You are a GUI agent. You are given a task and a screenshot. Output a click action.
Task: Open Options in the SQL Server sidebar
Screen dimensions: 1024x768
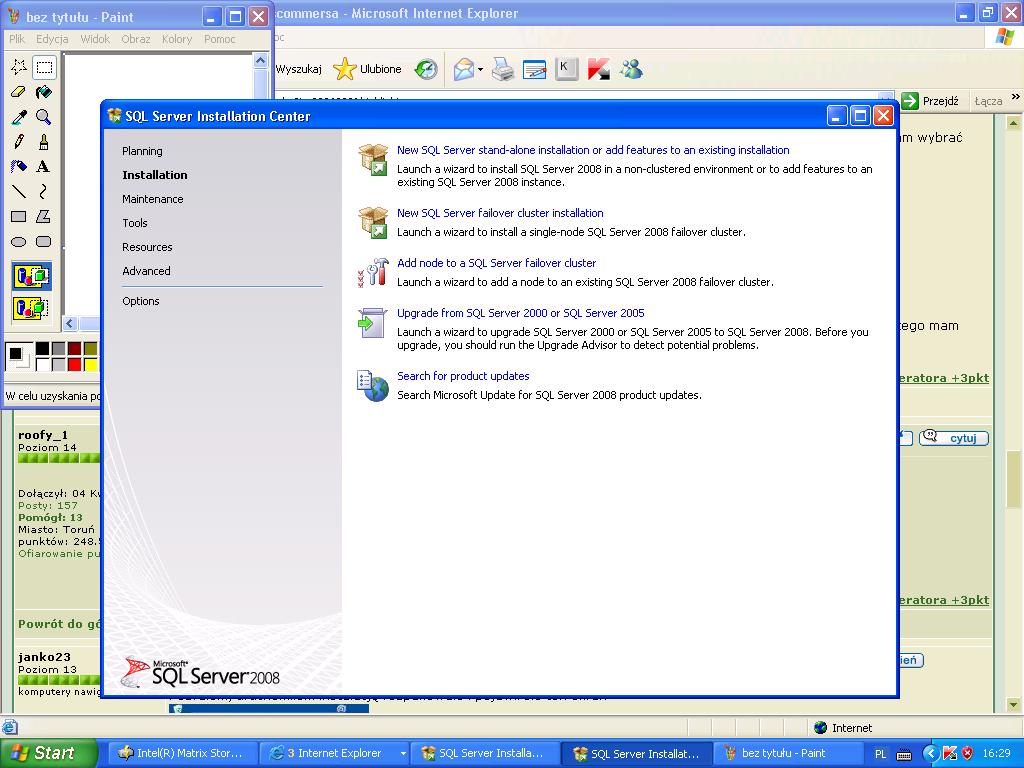(x=140, y=301)
